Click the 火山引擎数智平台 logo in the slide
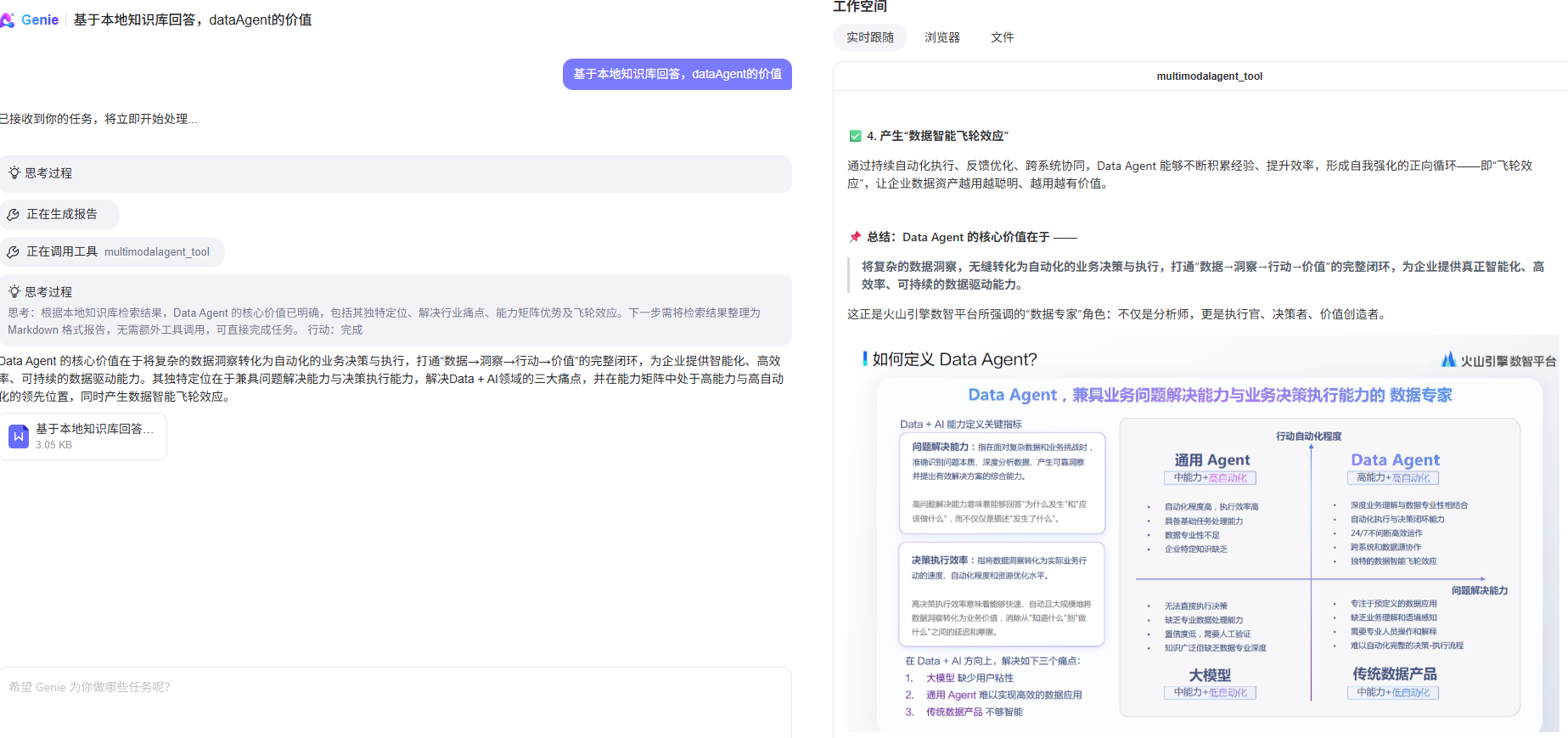The width and height of the screenshot is (1568, 738). tap(1499, 360)
